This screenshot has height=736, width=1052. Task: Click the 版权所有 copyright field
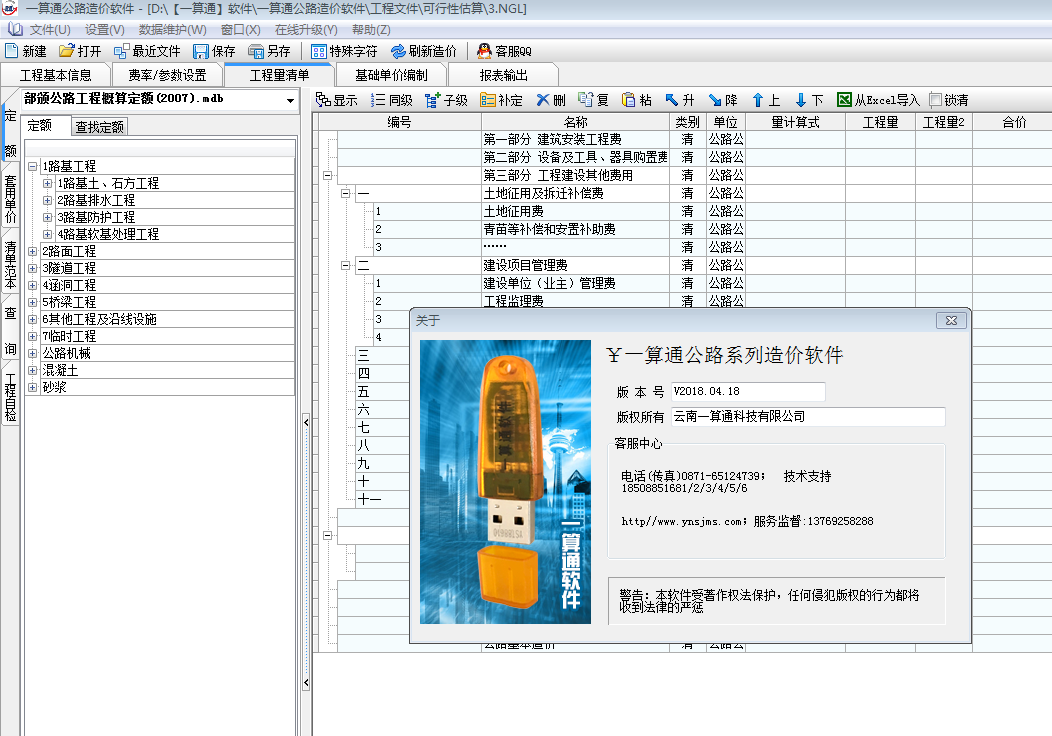click(808, 417)
